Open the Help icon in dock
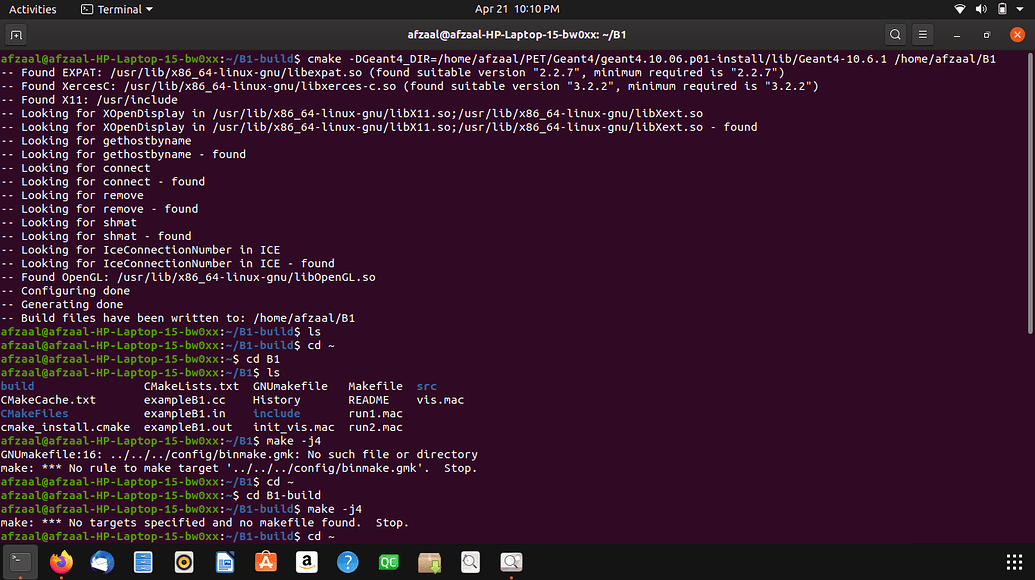This screenshot has height=580, width=1035. (x=347, y=563)
